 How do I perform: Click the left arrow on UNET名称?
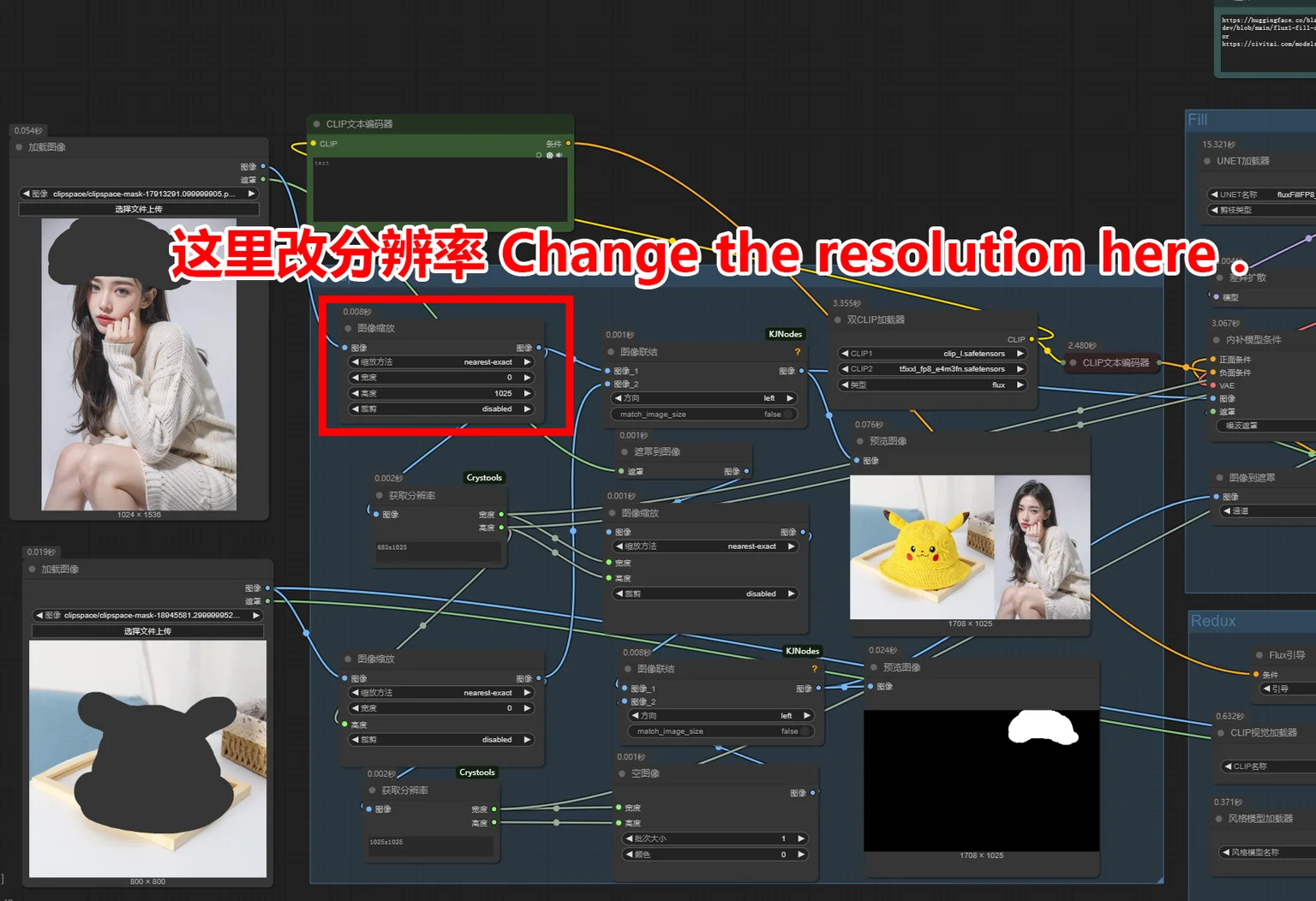1214,194
